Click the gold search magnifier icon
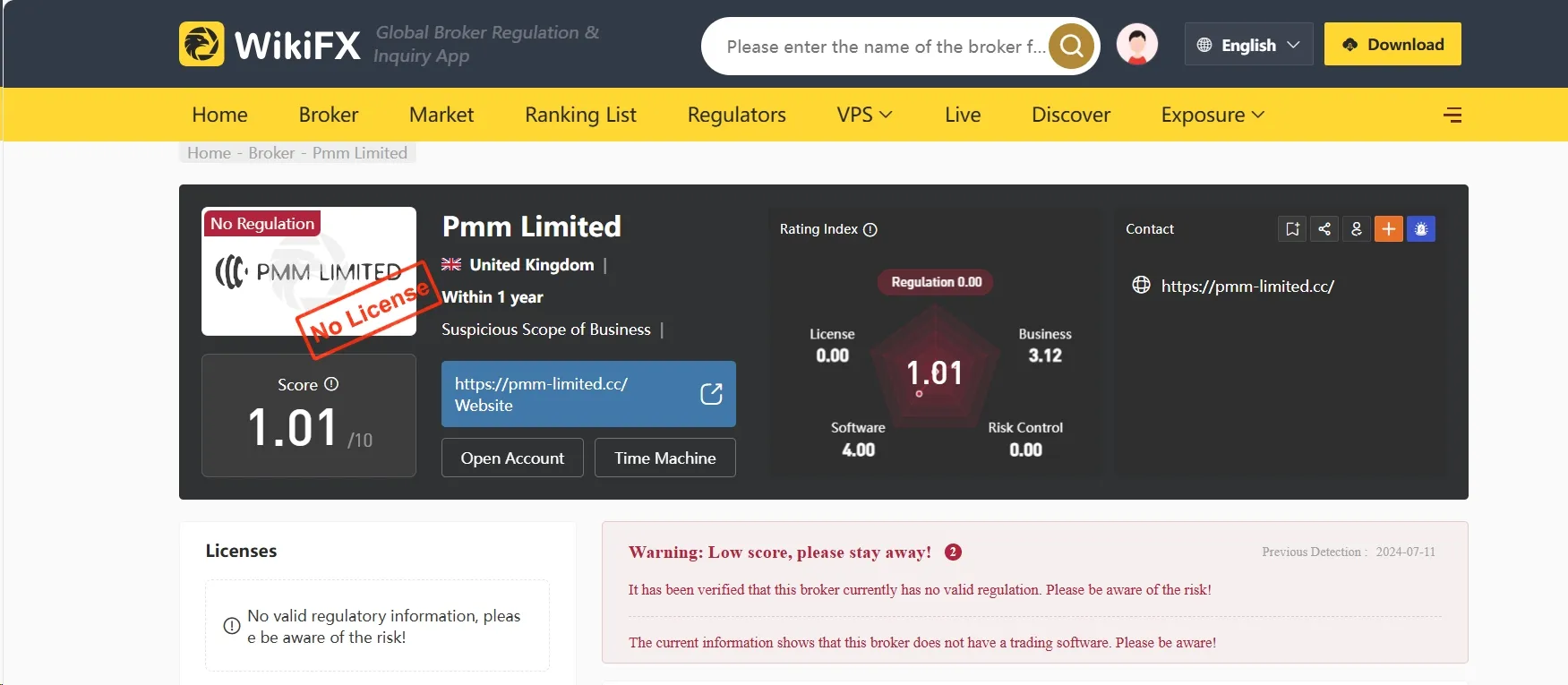The height and width of the screenshot is (685, 1568). coord(1072,46)
